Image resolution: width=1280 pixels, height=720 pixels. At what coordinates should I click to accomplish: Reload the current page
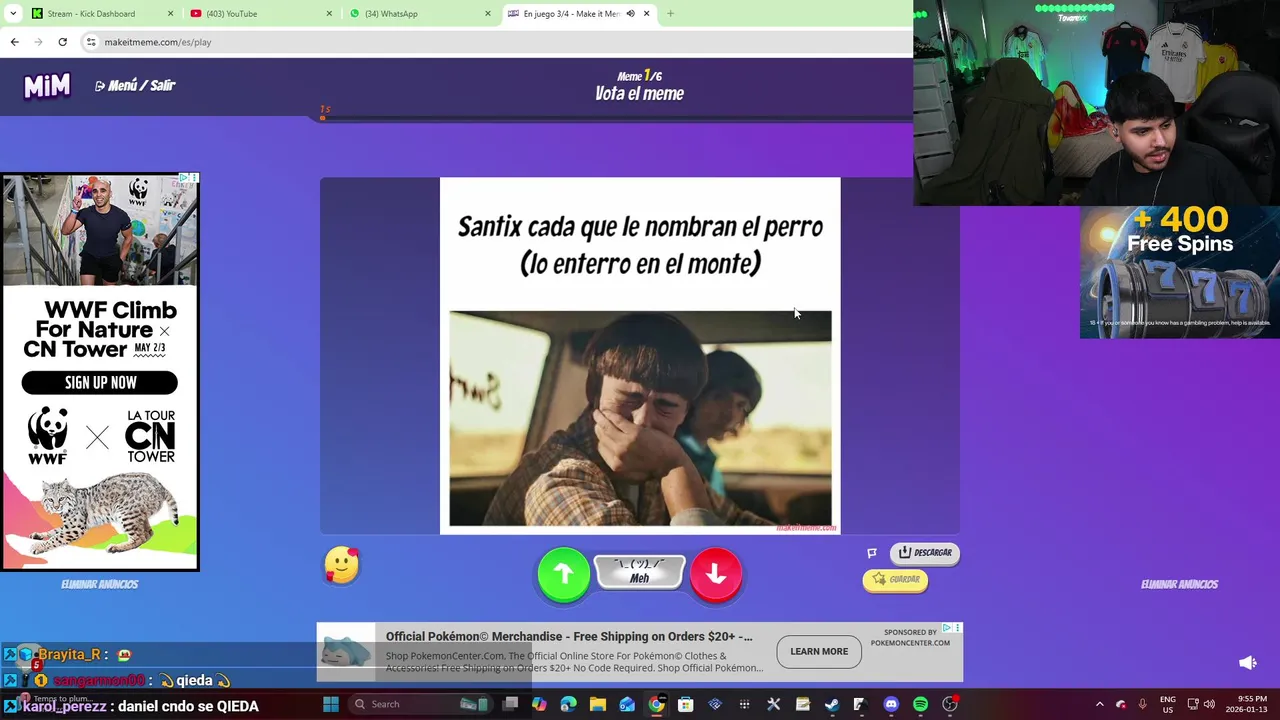click(x=62, y=42)
